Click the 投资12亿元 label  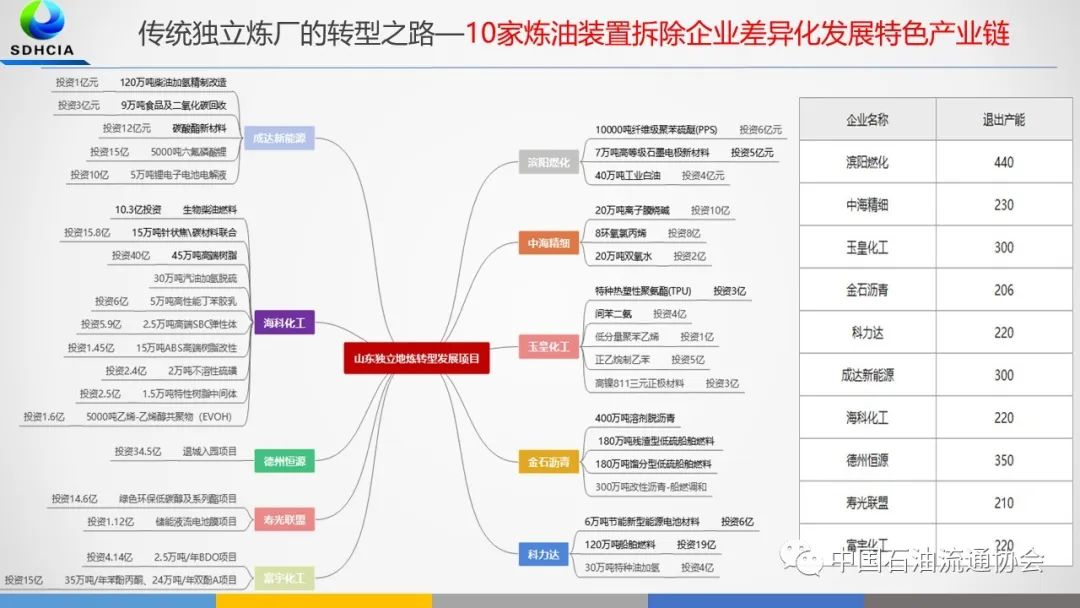click(x=127, y=128)
